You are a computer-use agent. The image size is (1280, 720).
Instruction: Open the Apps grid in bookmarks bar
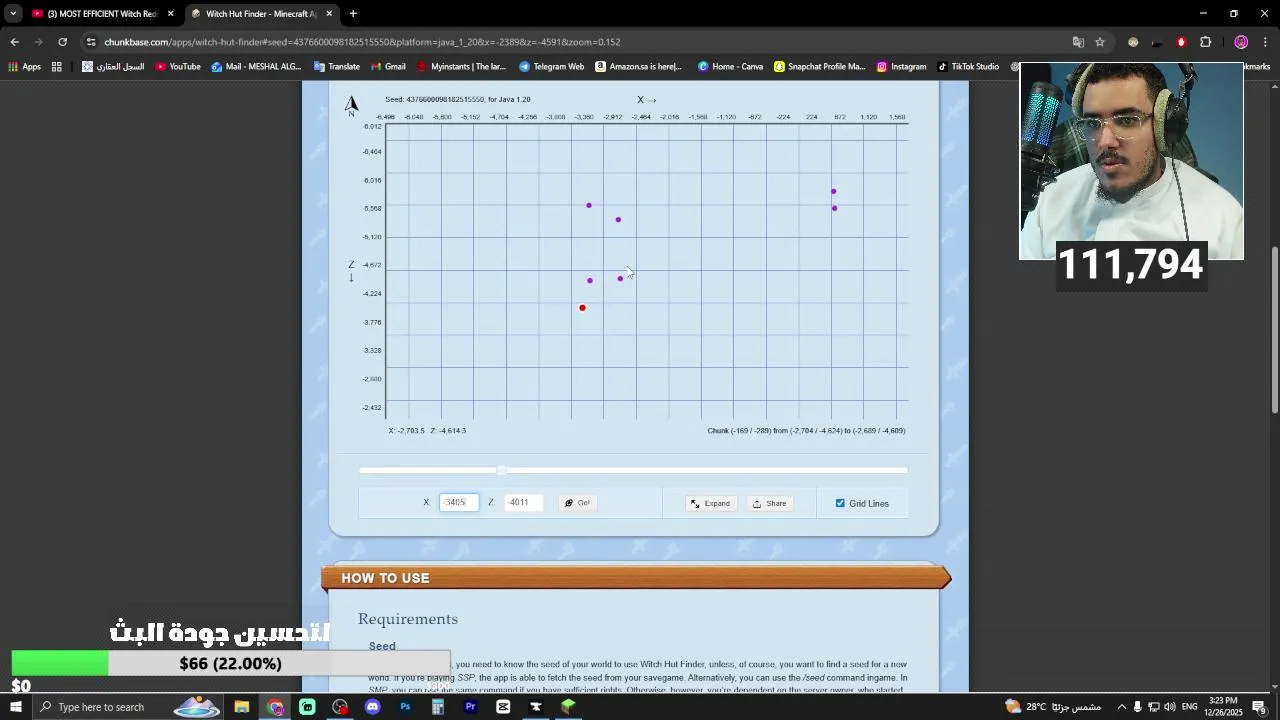24,67
